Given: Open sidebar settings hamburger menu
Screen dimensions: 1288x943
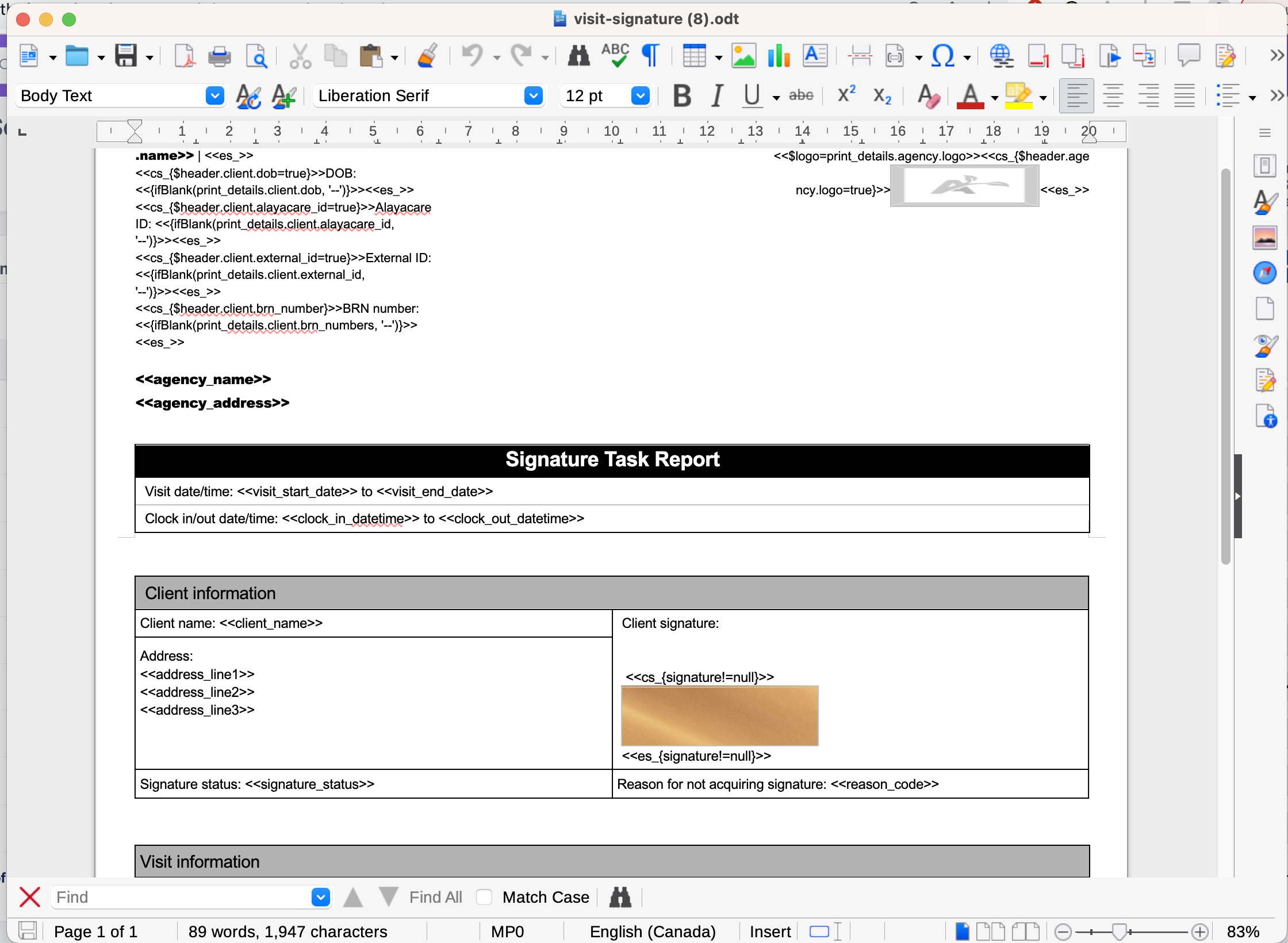Looking at the screenshot, I should pos(1265,133).
